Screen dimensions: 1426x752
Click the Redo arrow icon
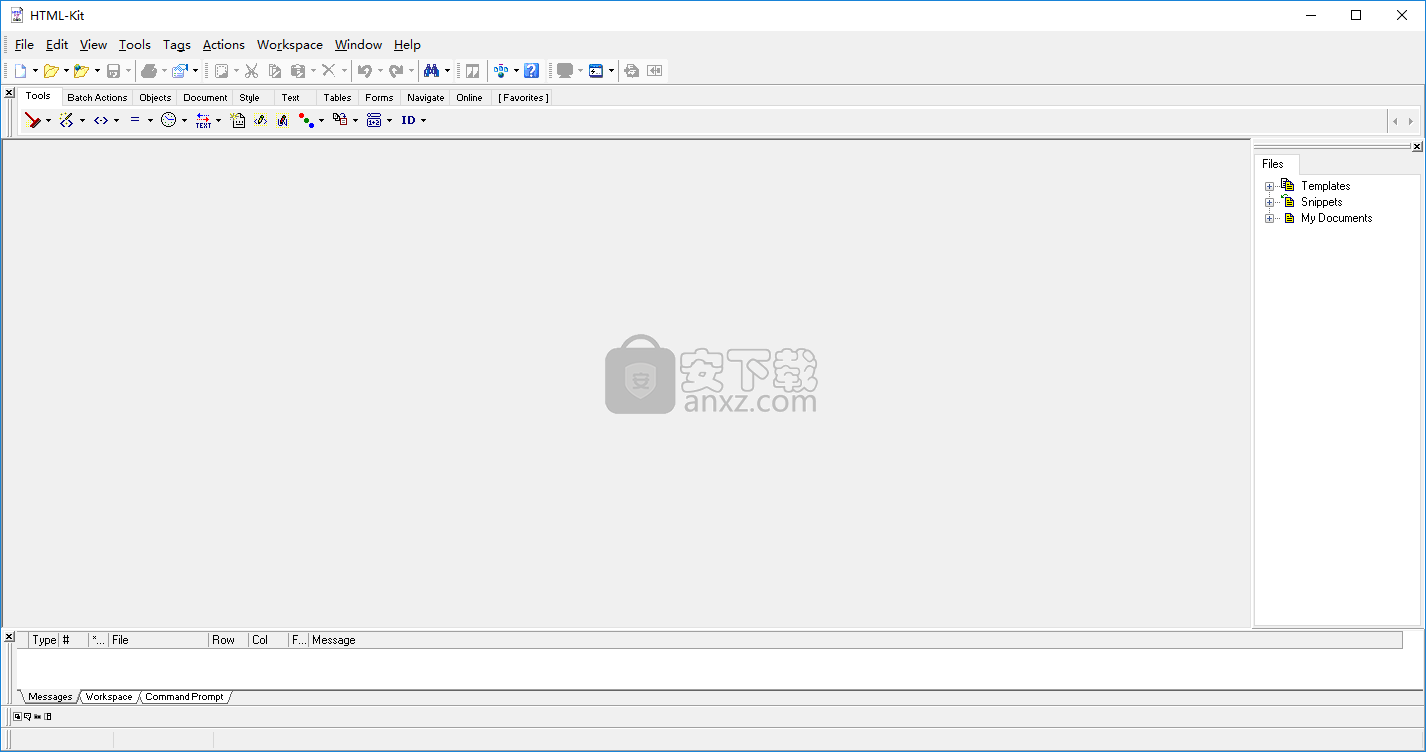tap(396, 71)
